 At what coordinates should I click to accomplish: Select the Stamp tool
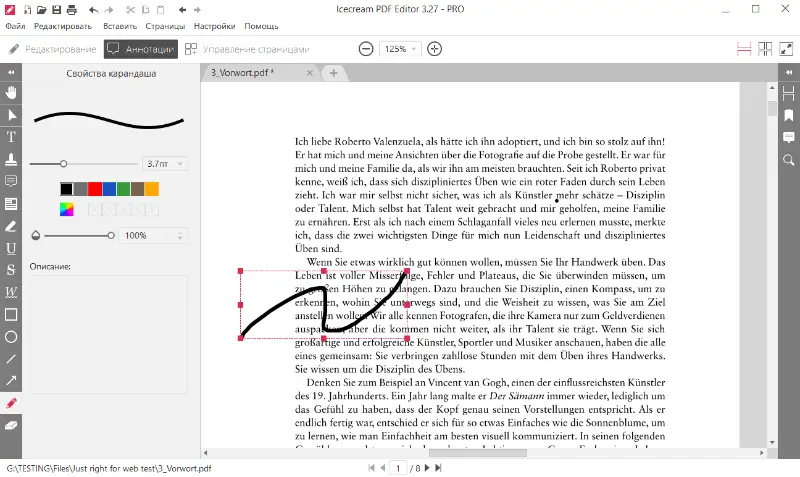point(11,159)
